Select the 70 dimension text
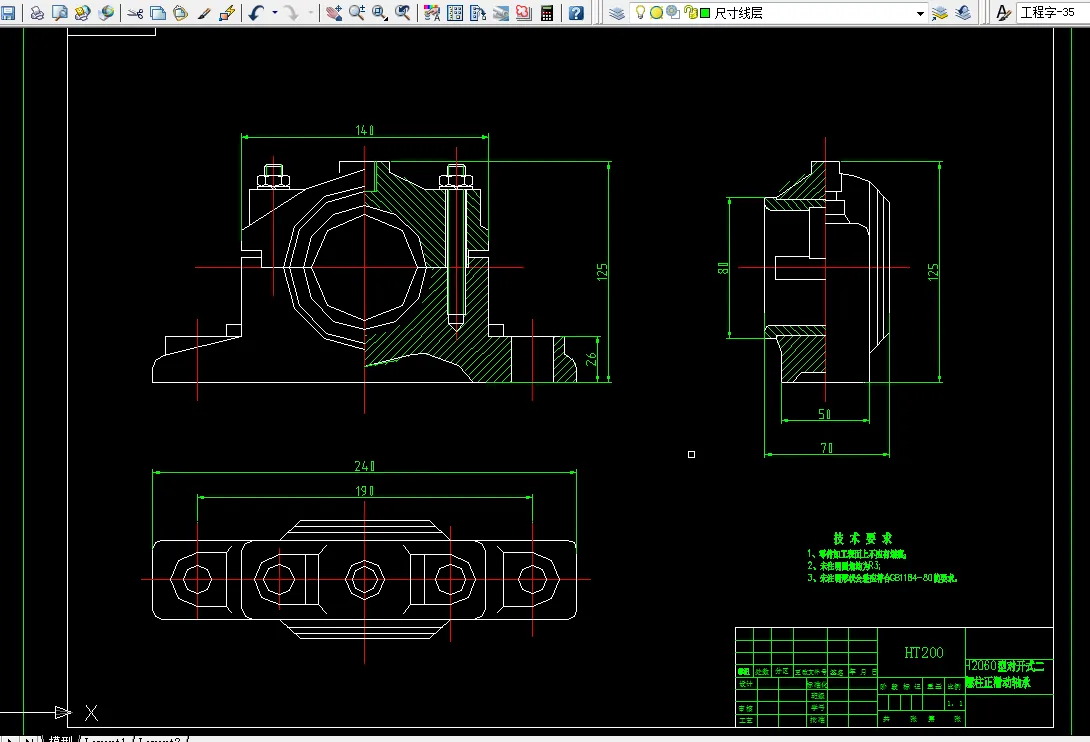Viewport: 1090px width, 742px height. pyautogui.click(x=827, y=449)
